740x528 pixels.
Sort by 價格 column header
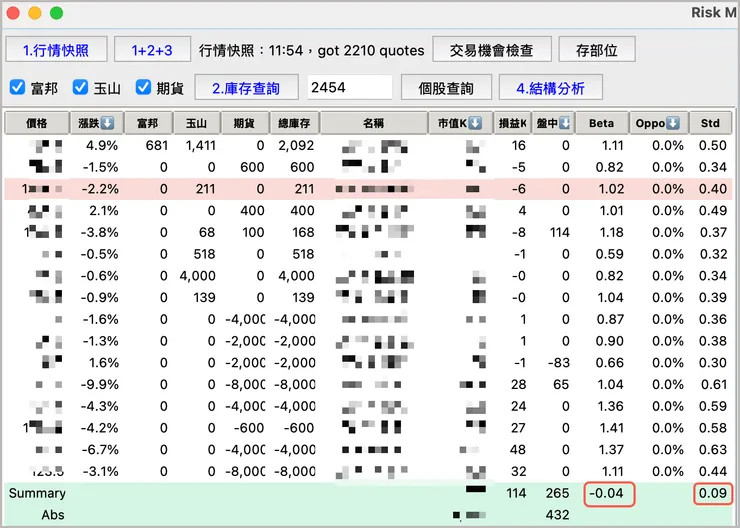[36, 123]
